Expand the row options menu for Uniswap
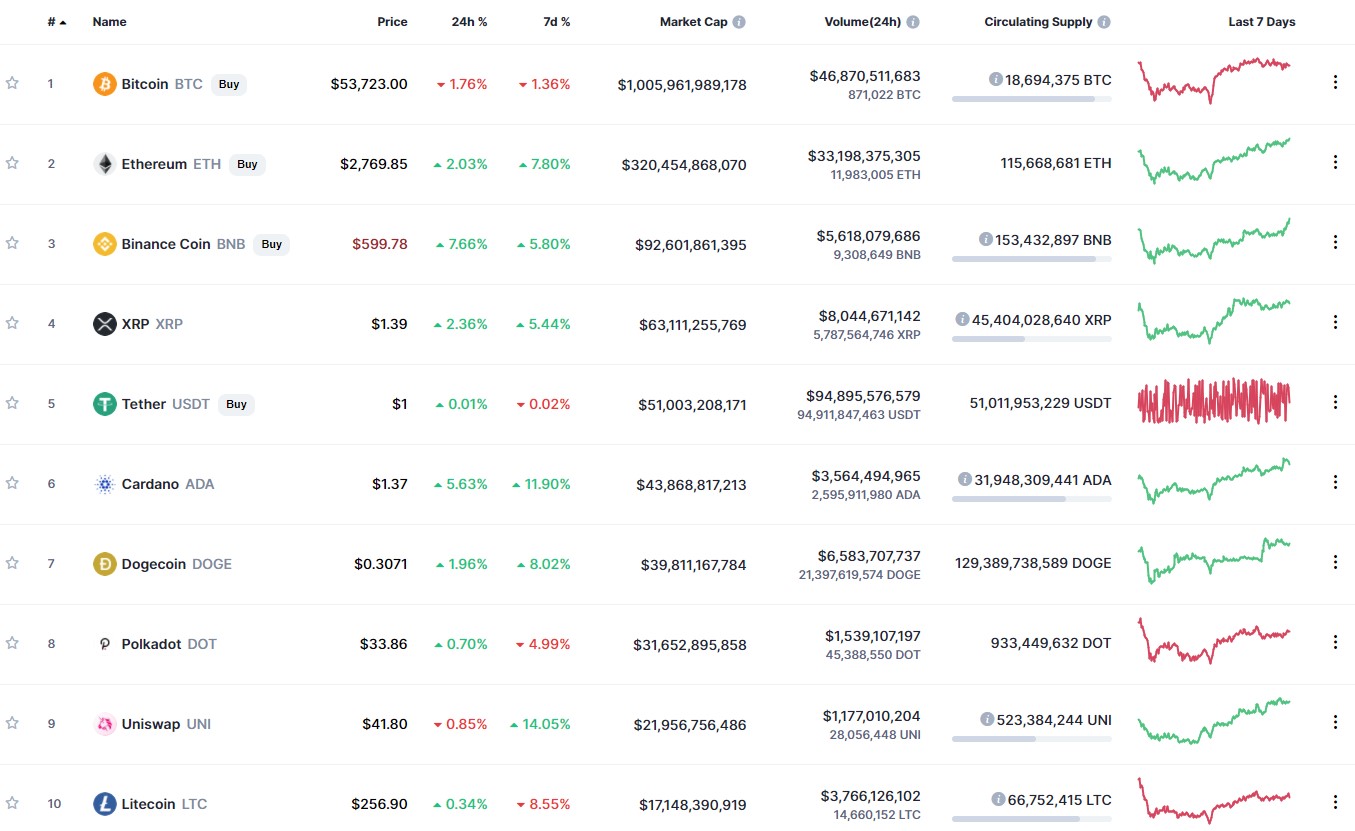This screenshot has height=831, width=1355. point(1335,719)
